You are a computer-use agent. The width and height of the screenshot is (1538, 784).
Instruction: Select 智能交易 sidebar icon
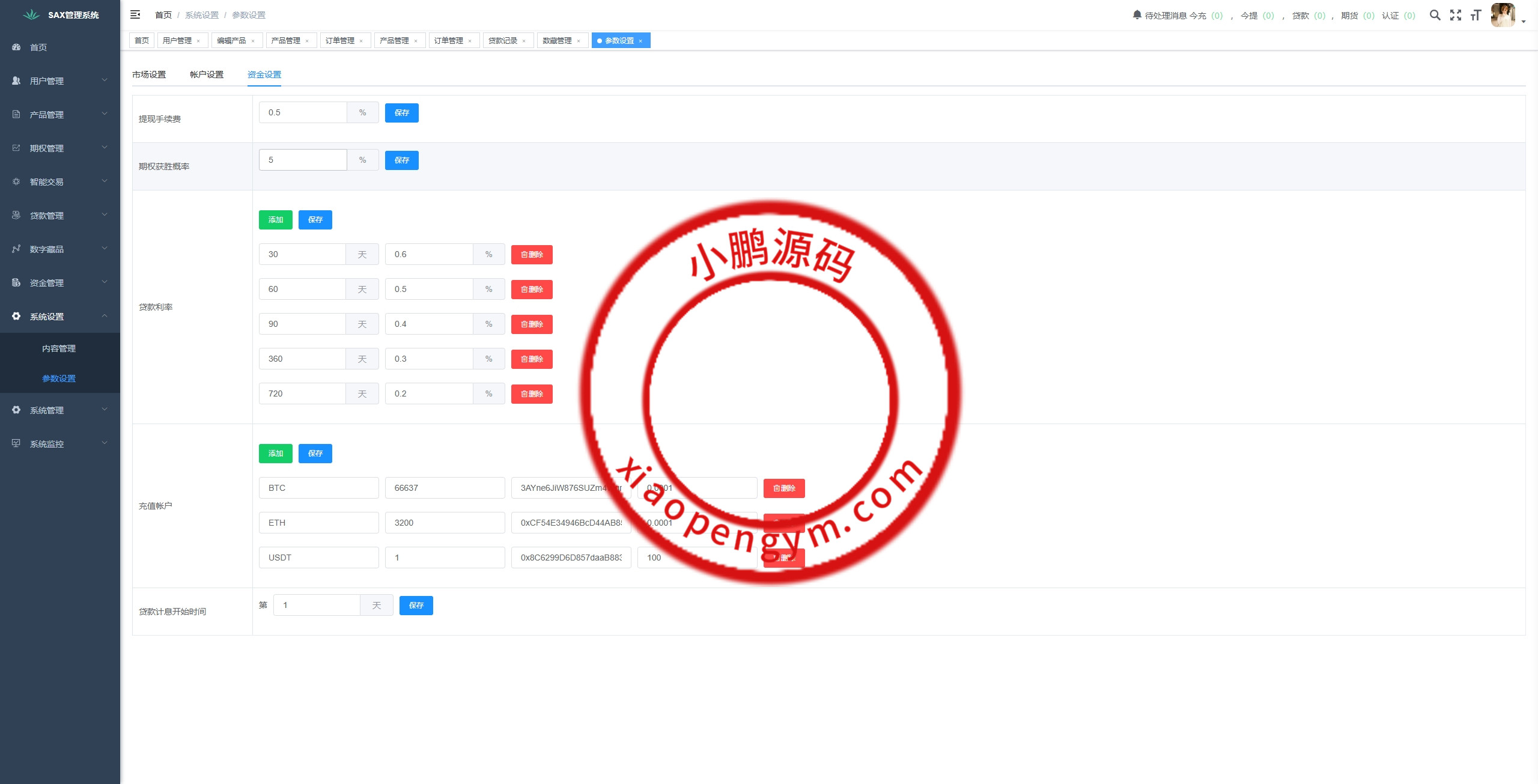pos(16,181)
